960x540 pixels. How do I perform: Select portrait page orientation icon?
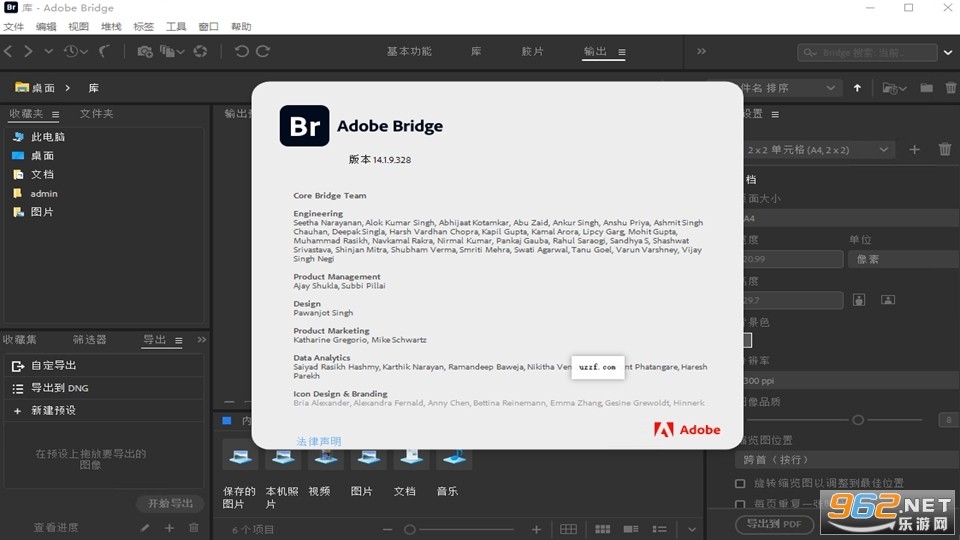[x=859, y=300]
